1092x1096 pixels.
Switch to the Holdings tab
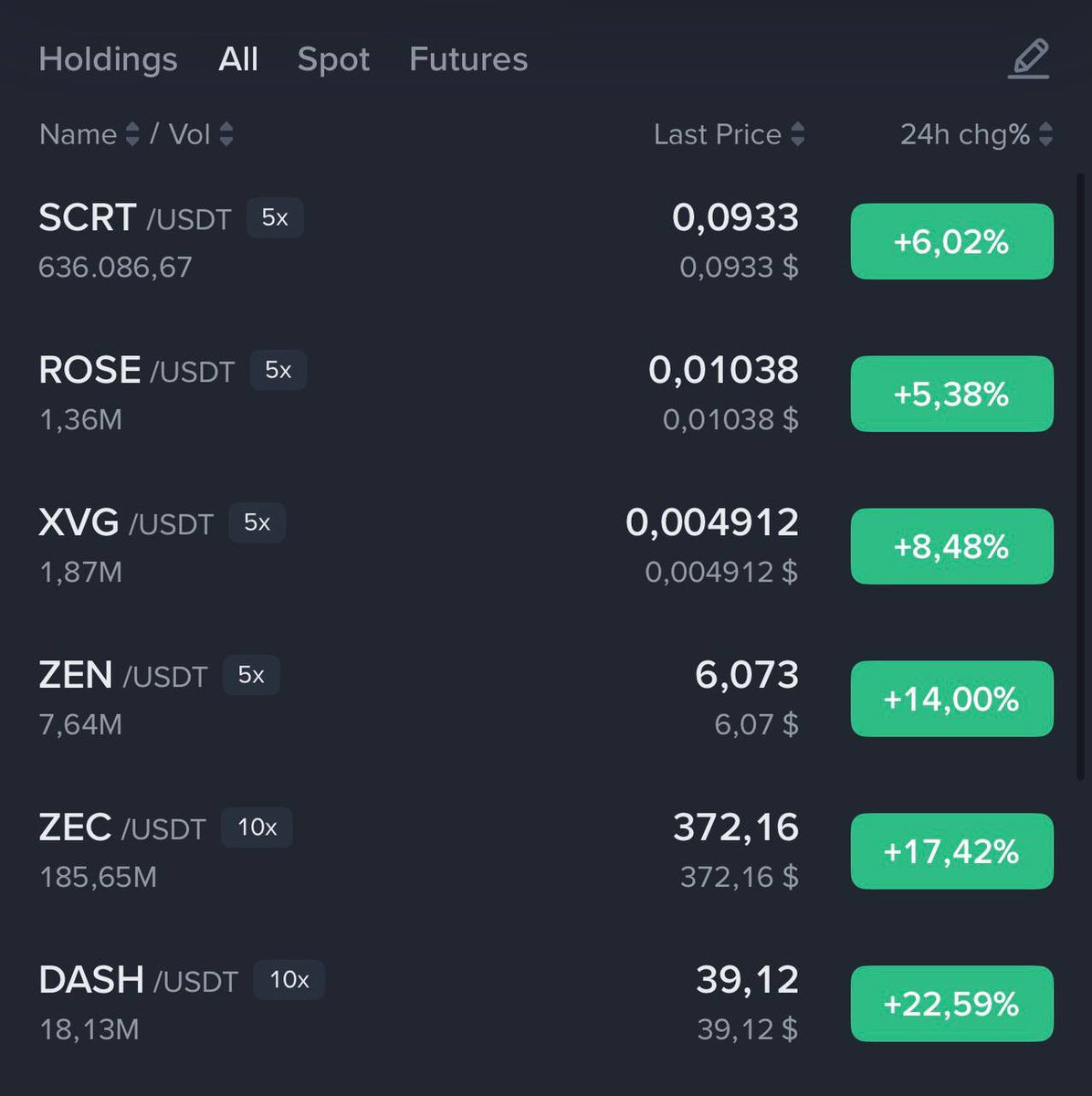pos(108,59)
